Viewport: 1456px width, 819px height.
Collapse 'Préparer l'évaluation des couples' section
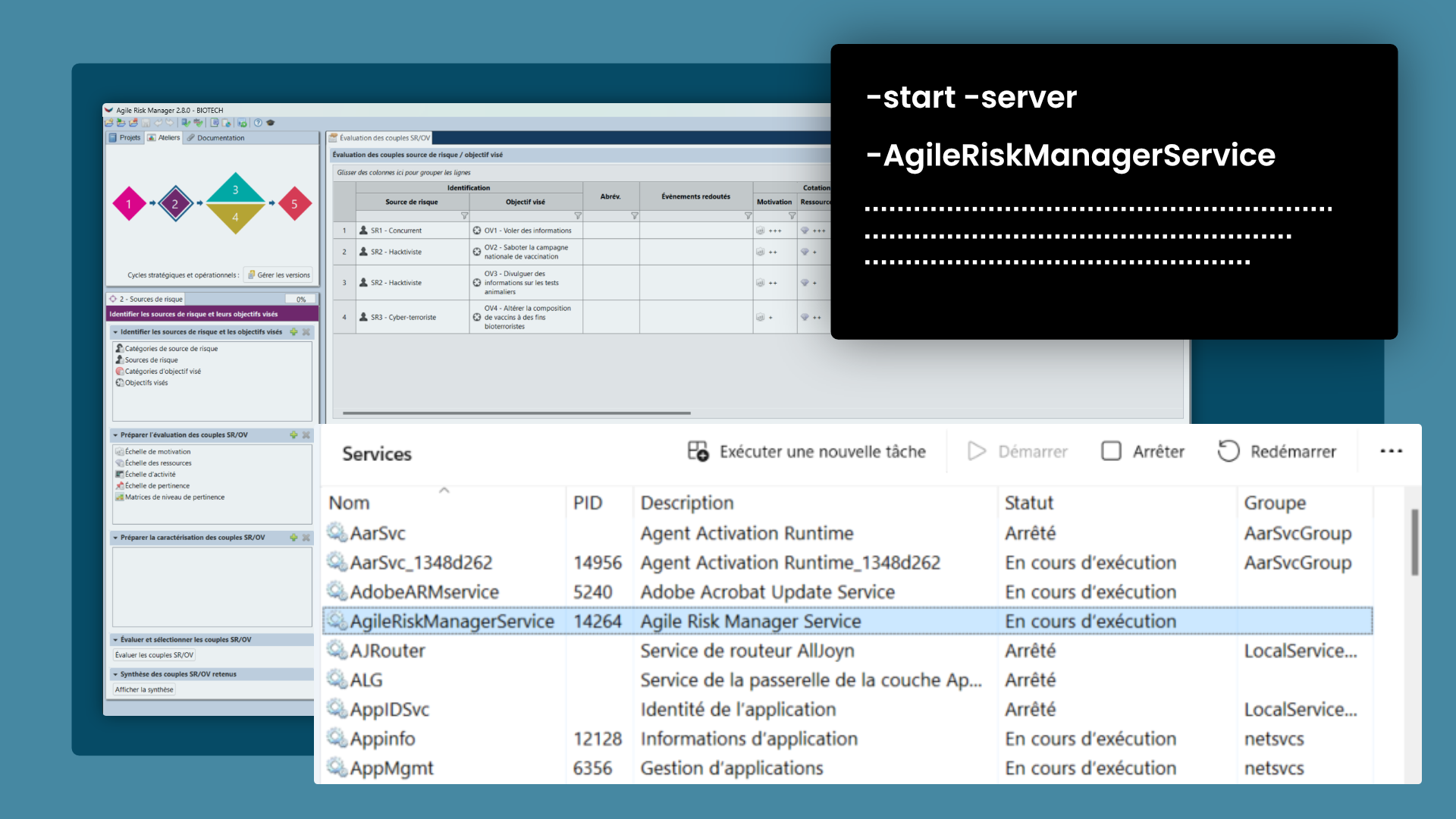(115, 435)
